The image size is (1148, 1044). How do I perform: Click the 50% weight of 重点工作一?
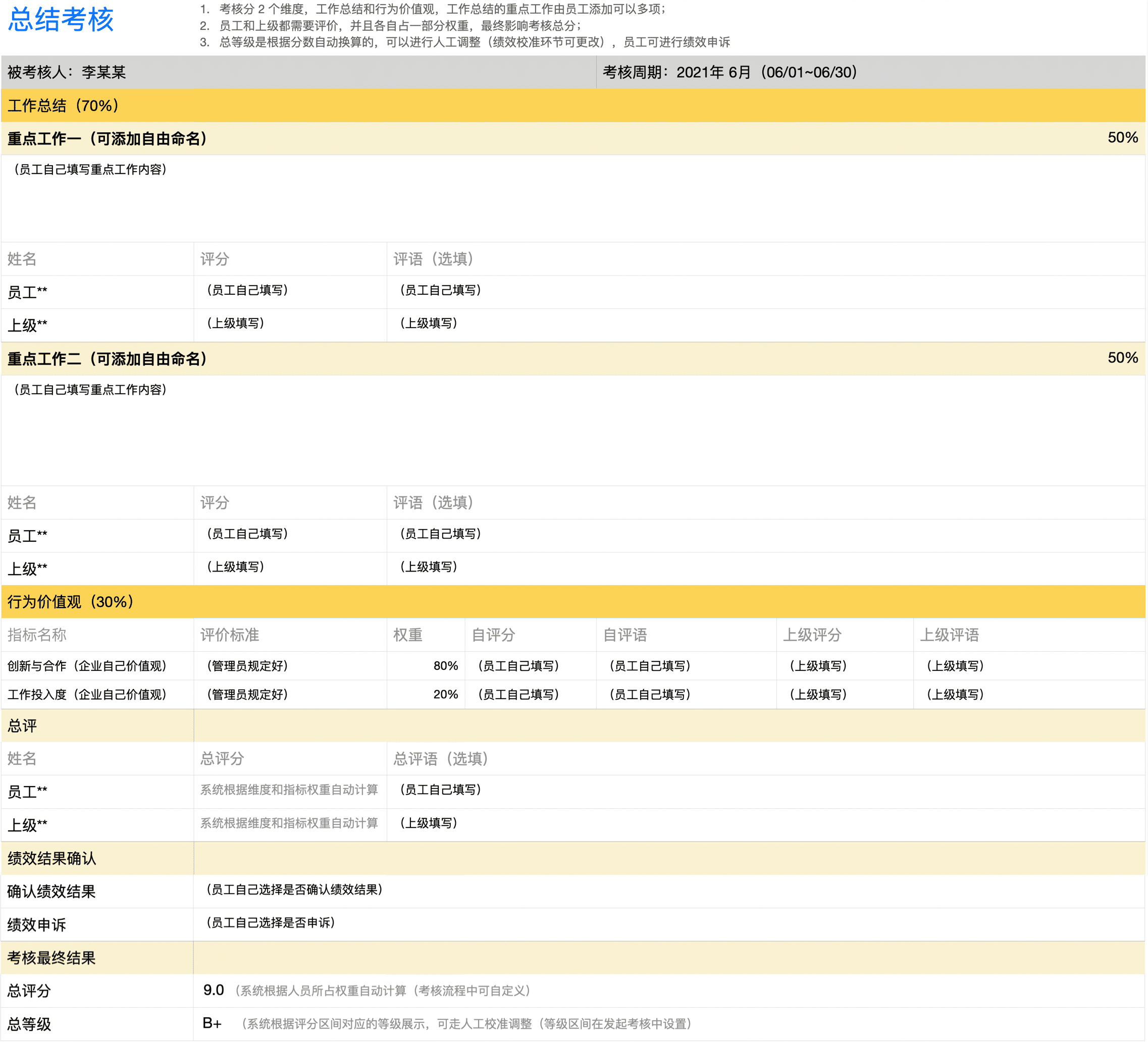(1122, 138)
